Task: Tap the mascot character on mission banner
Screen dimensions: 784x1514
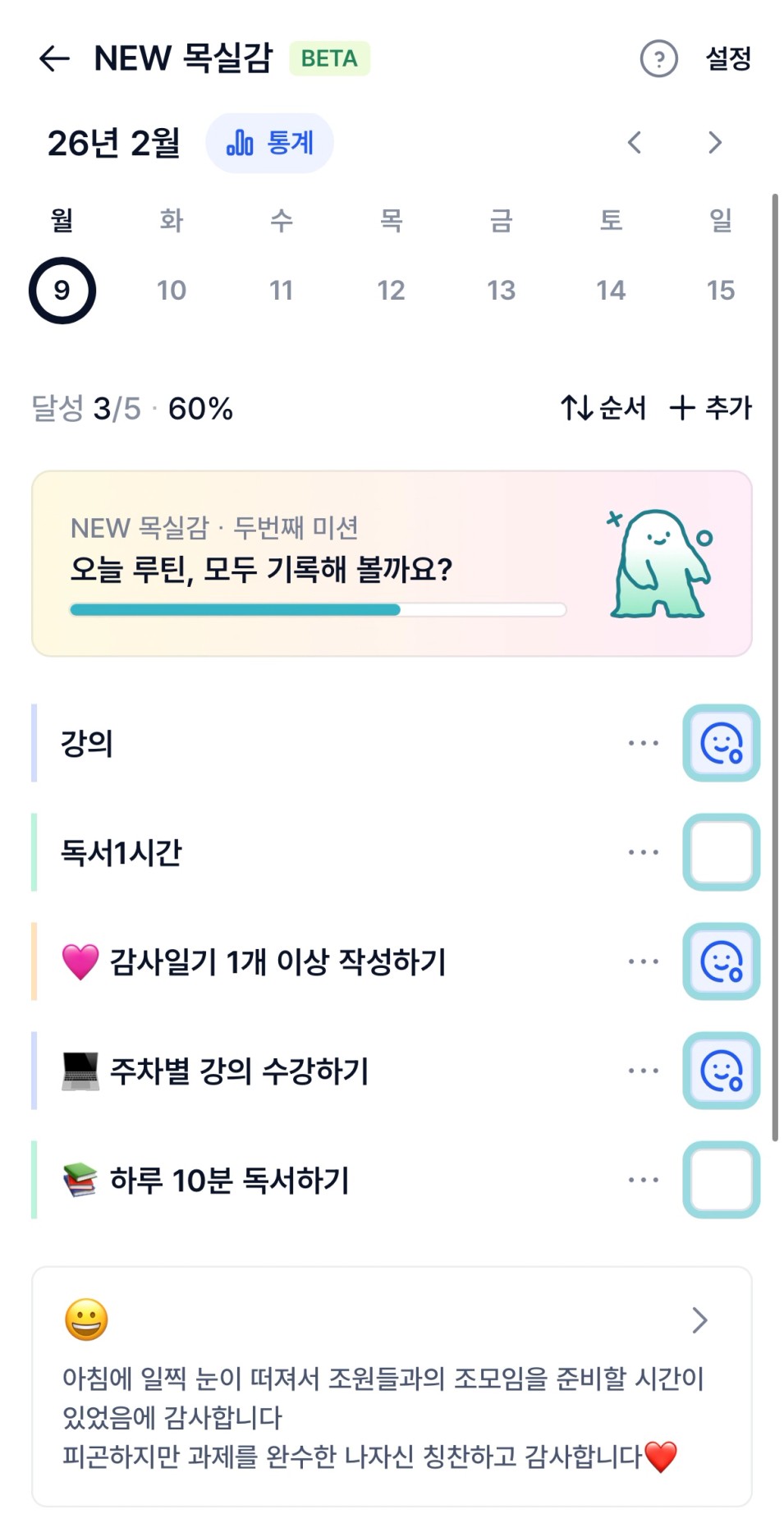Action: coord(659,564)
